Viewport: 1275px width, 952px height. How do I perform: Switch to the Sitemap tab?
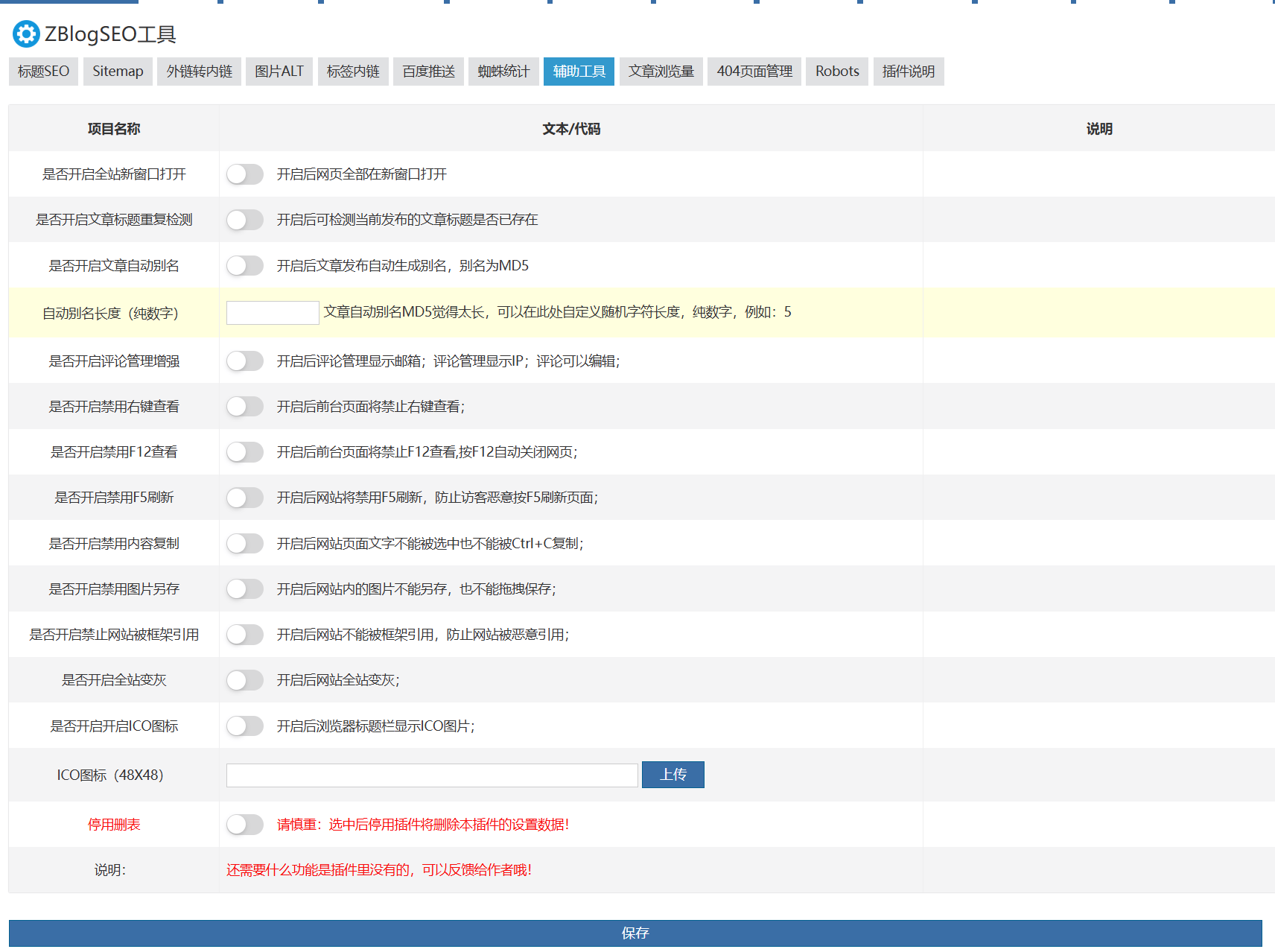pos(118,72)
